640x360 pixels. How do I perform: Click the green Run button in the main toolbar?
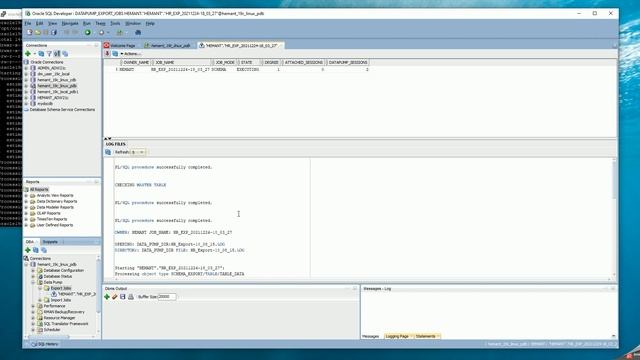click(x=88, y=32)
